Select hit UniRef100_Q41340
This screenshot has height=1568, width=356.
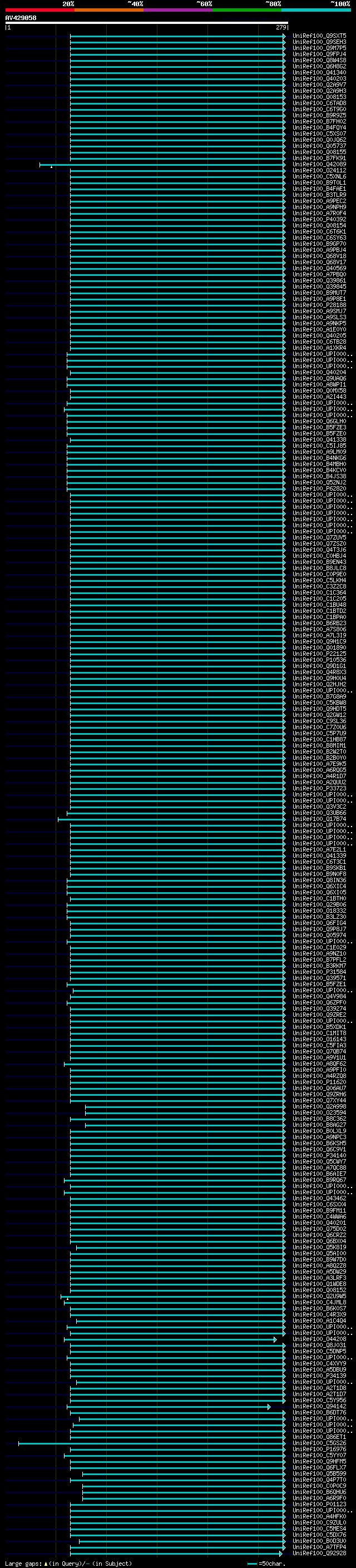319,72
